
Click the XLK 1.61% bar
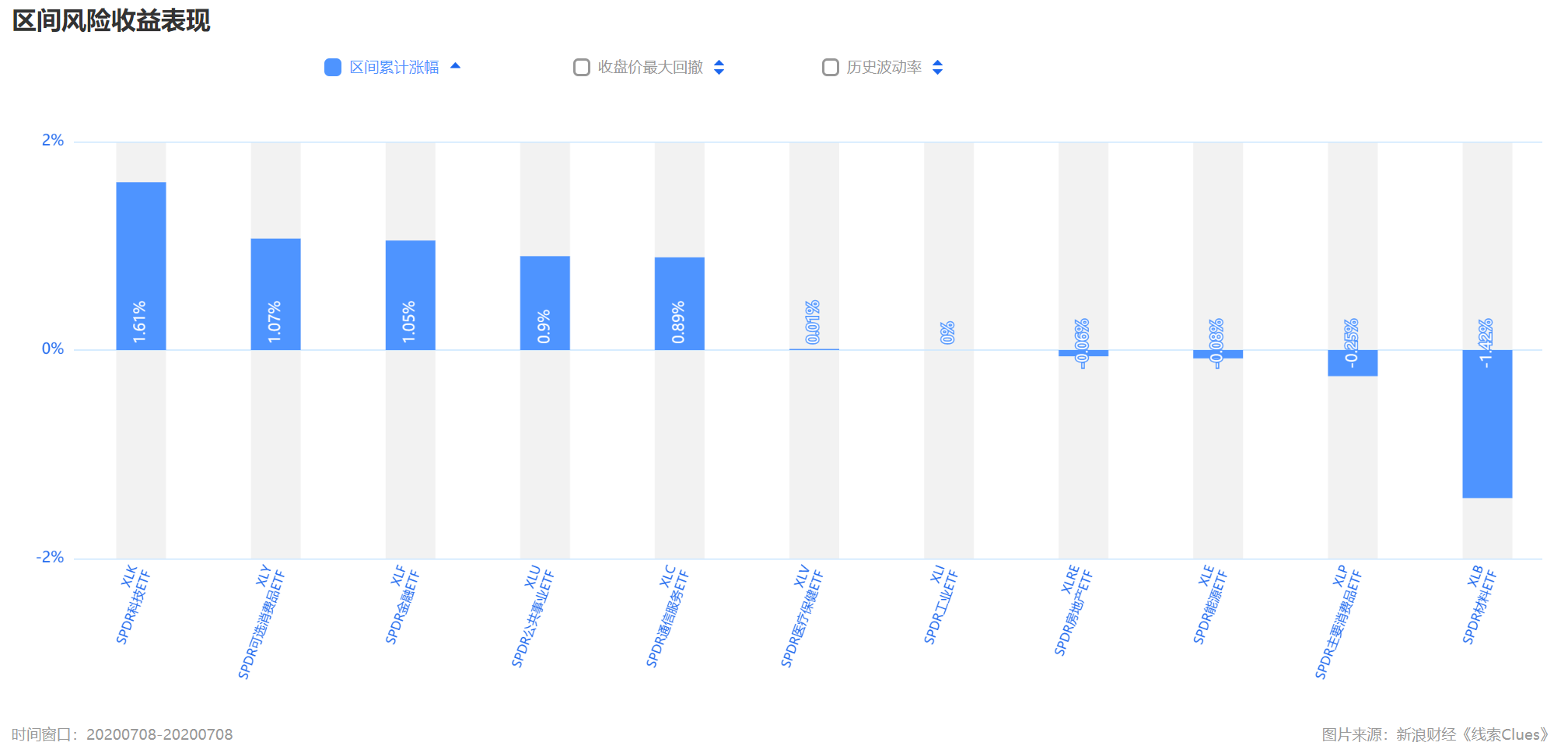click(x=141, y=266)
